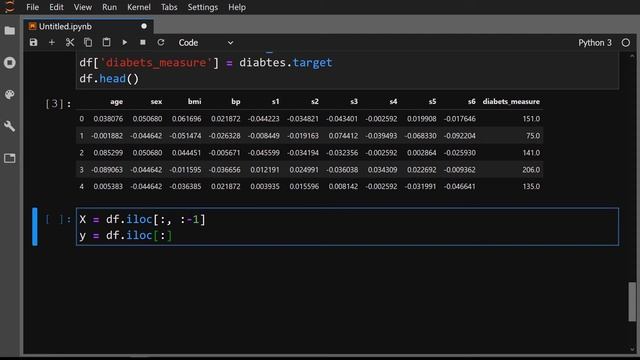The height and width of the screenshot is (360, 640).
Task: Click the Python 3 kernel name
Action: click(595, 43)
